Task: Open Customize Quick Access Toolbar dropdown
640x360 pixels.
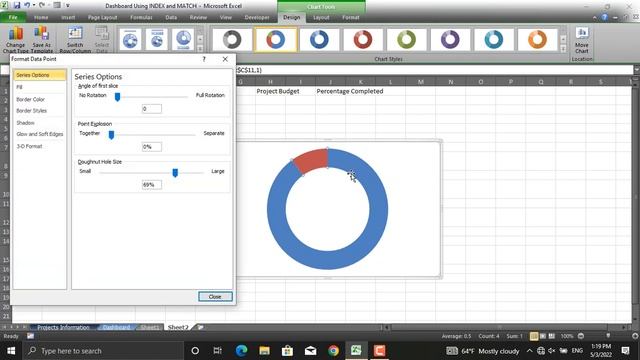Action: click(x=68, y=6)
